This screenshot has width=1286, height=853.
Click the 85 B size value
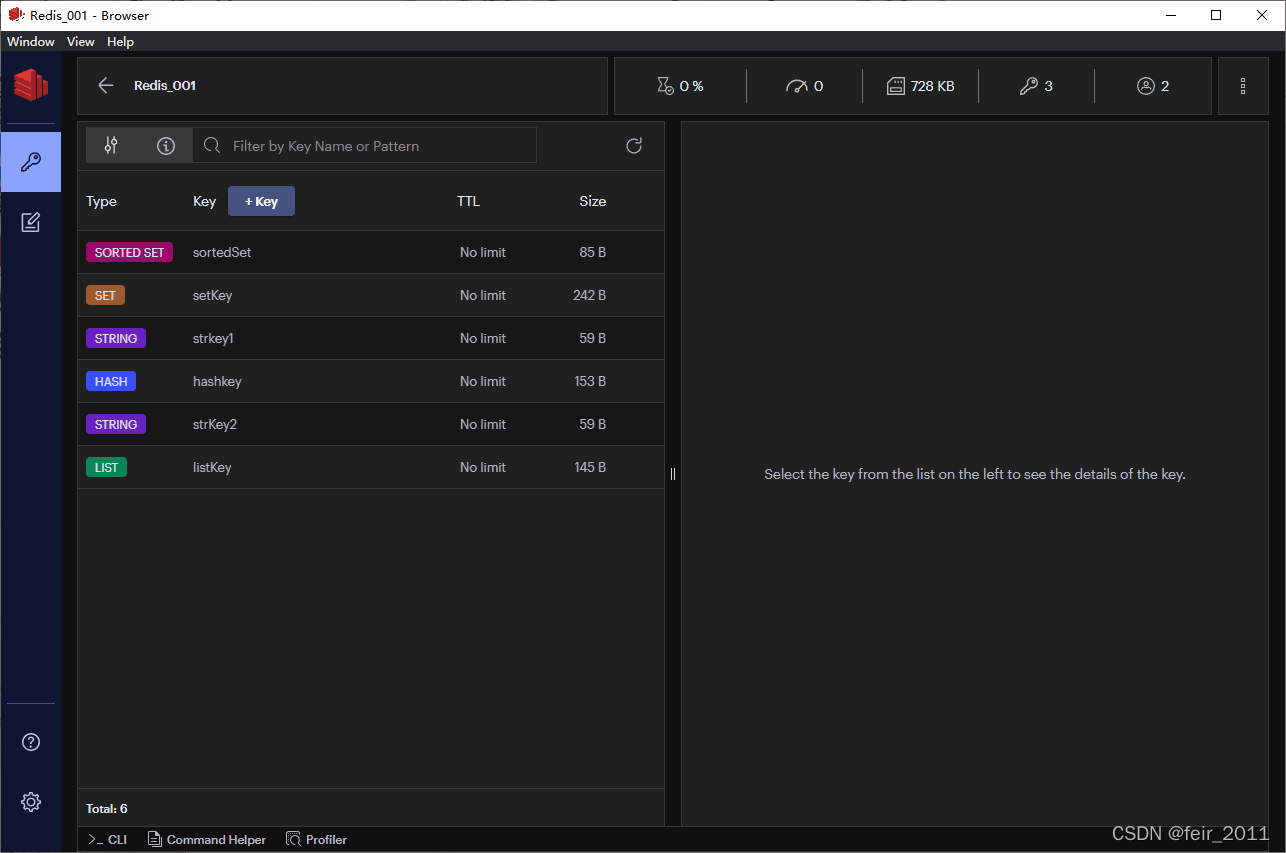click(593, 252)
